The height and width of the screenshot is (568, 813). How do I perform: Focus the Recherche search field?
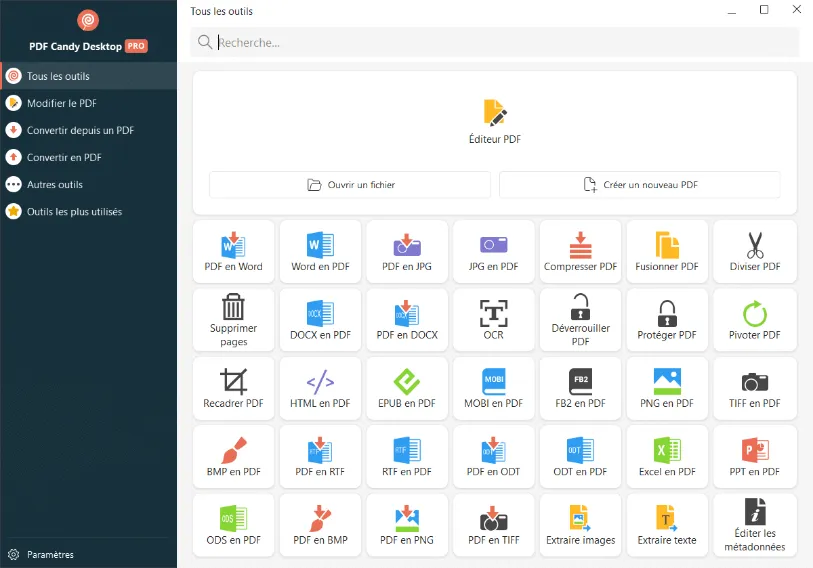click(x=500, y=42)
